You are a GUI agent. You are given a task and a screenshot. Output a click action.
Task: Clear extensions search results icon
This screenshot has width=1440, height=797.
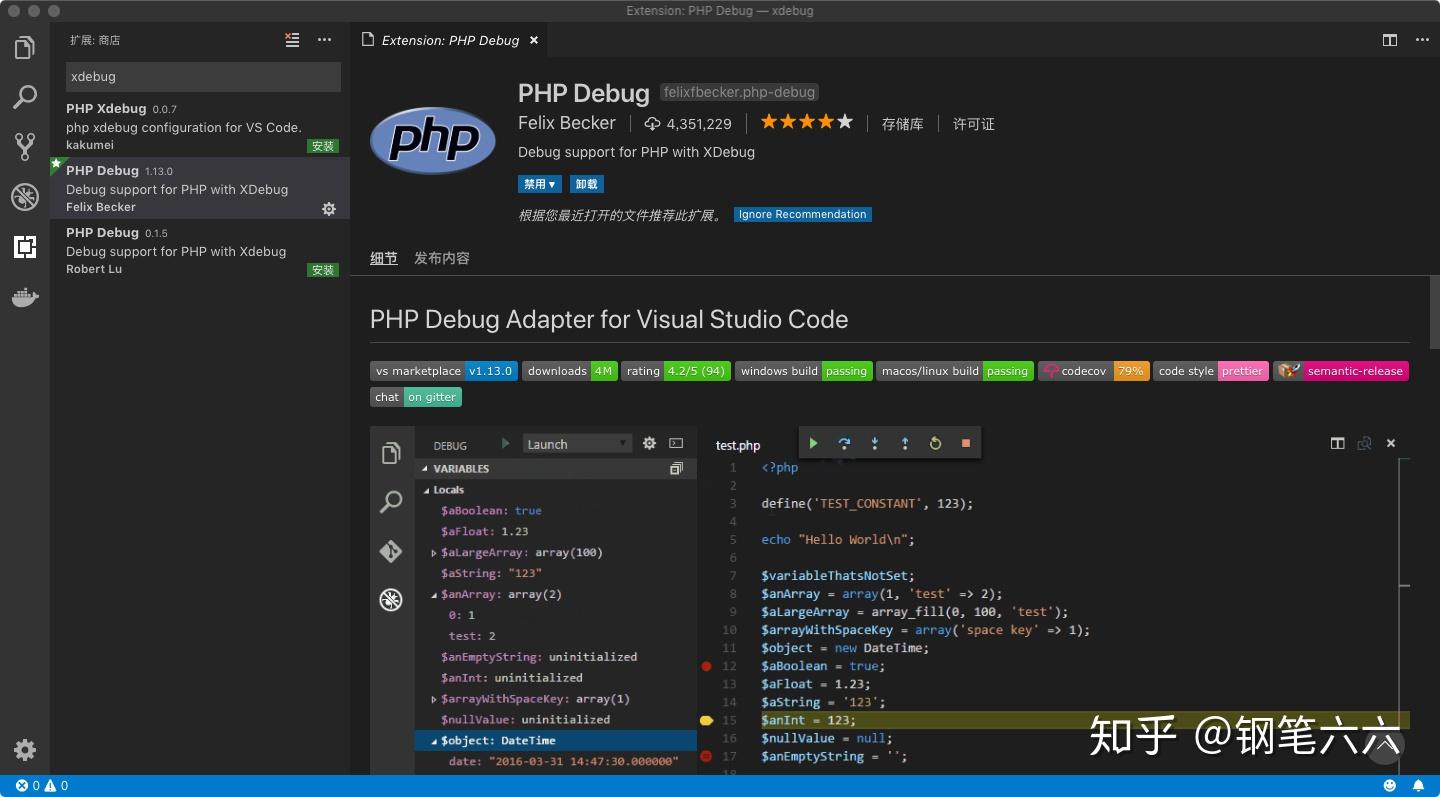292,40
